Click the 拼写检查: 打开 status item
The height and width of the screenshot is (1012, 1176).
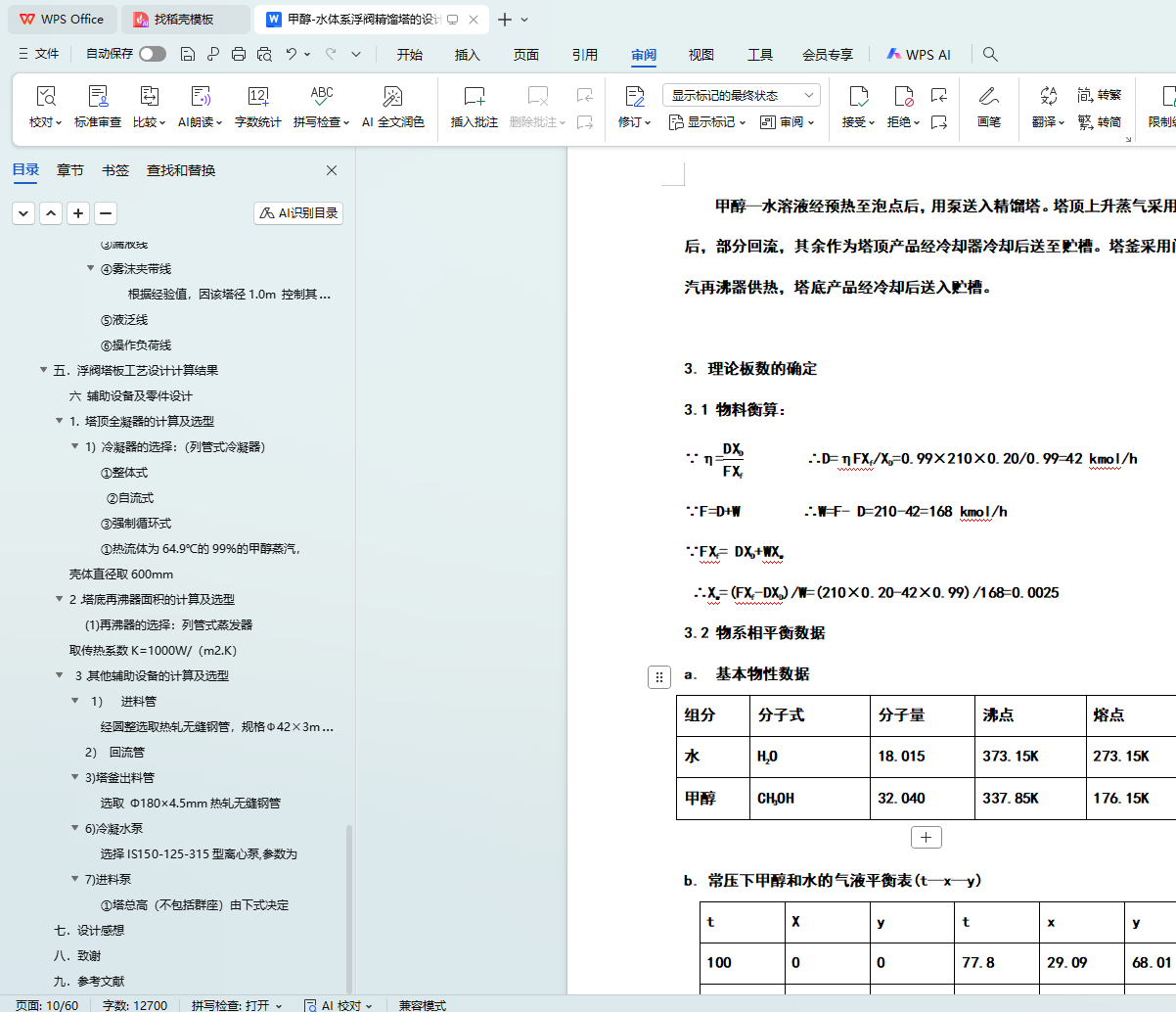(237, 1005)
